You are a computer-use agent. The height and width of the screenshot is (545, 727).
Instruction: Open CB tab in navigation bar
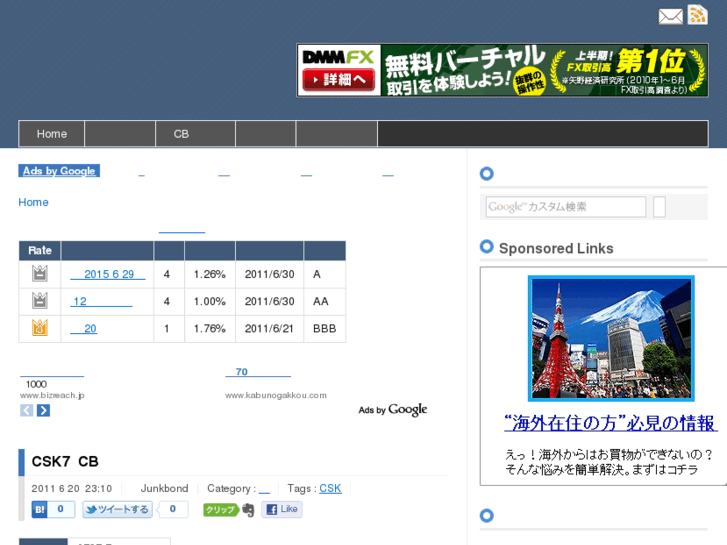pyautogui.click(x=181, y=134)
